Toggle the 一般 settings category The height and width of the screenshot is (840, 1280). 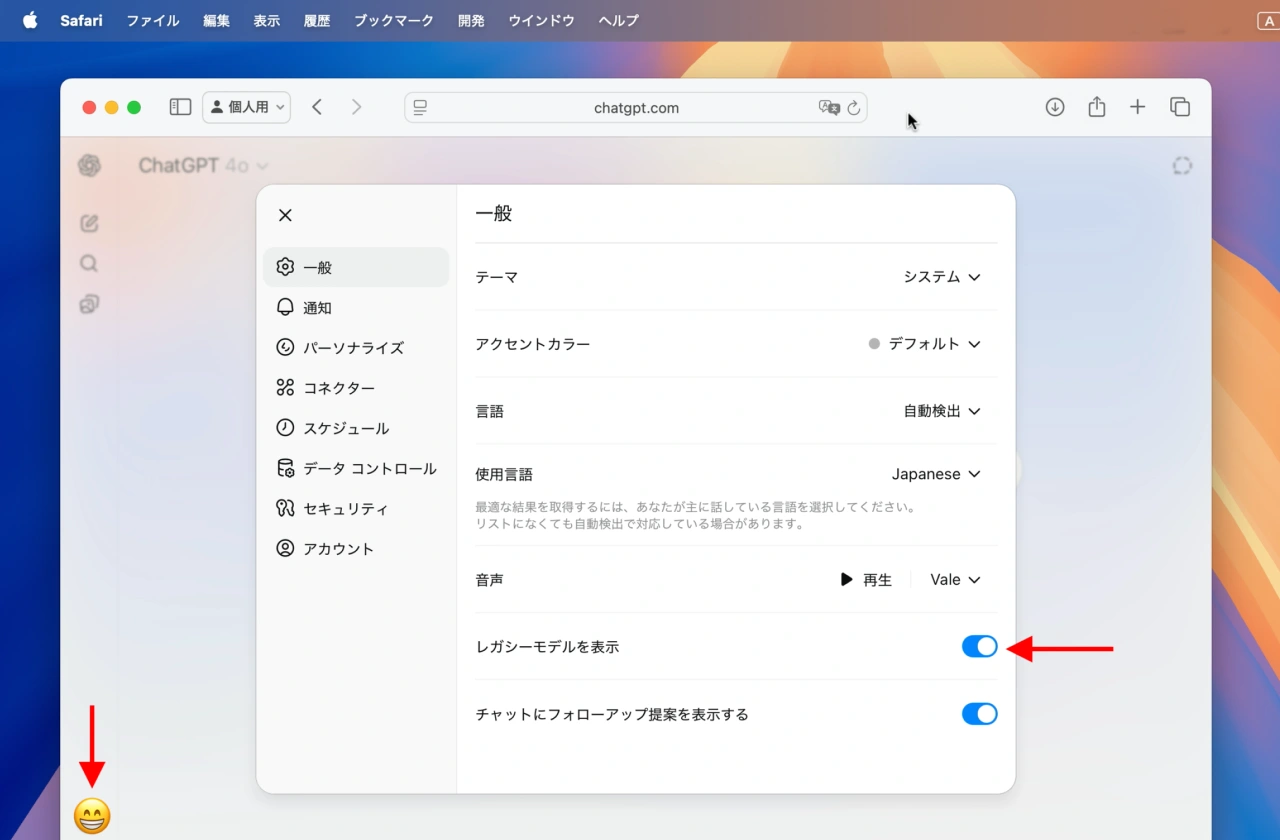[x=315, y=267]
